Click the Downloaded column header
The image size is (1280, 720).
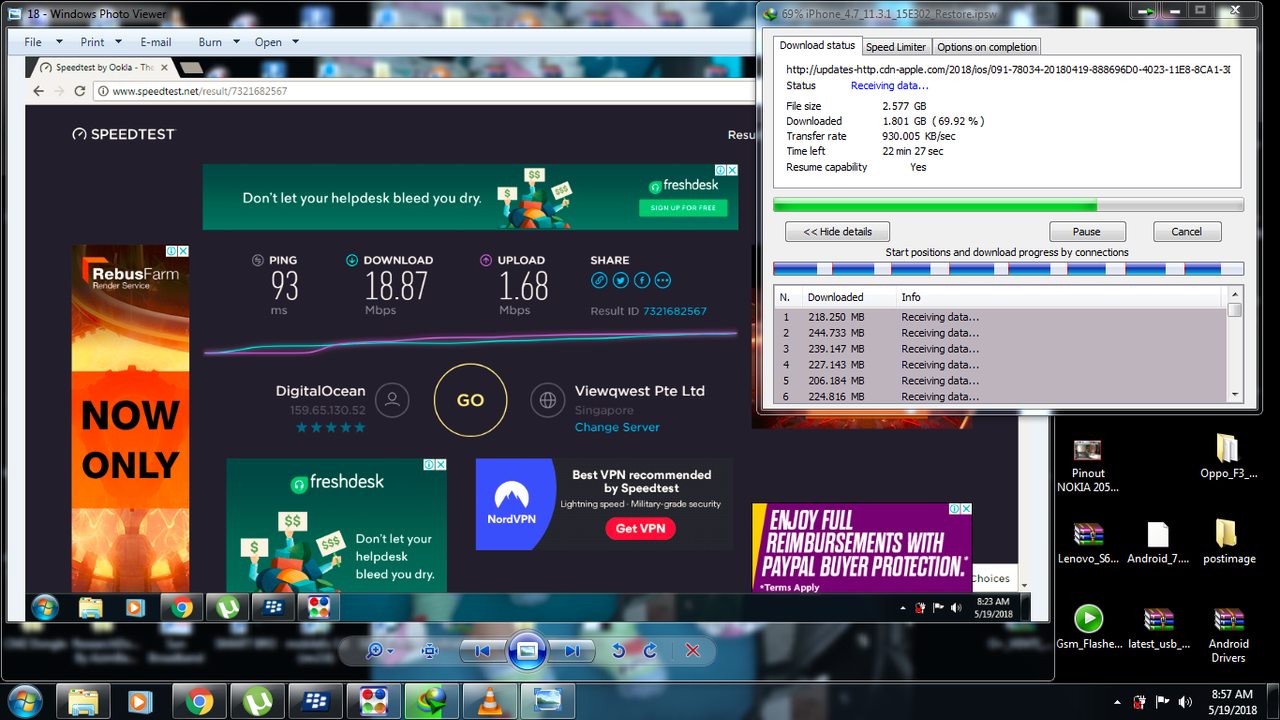click(836, 297)
